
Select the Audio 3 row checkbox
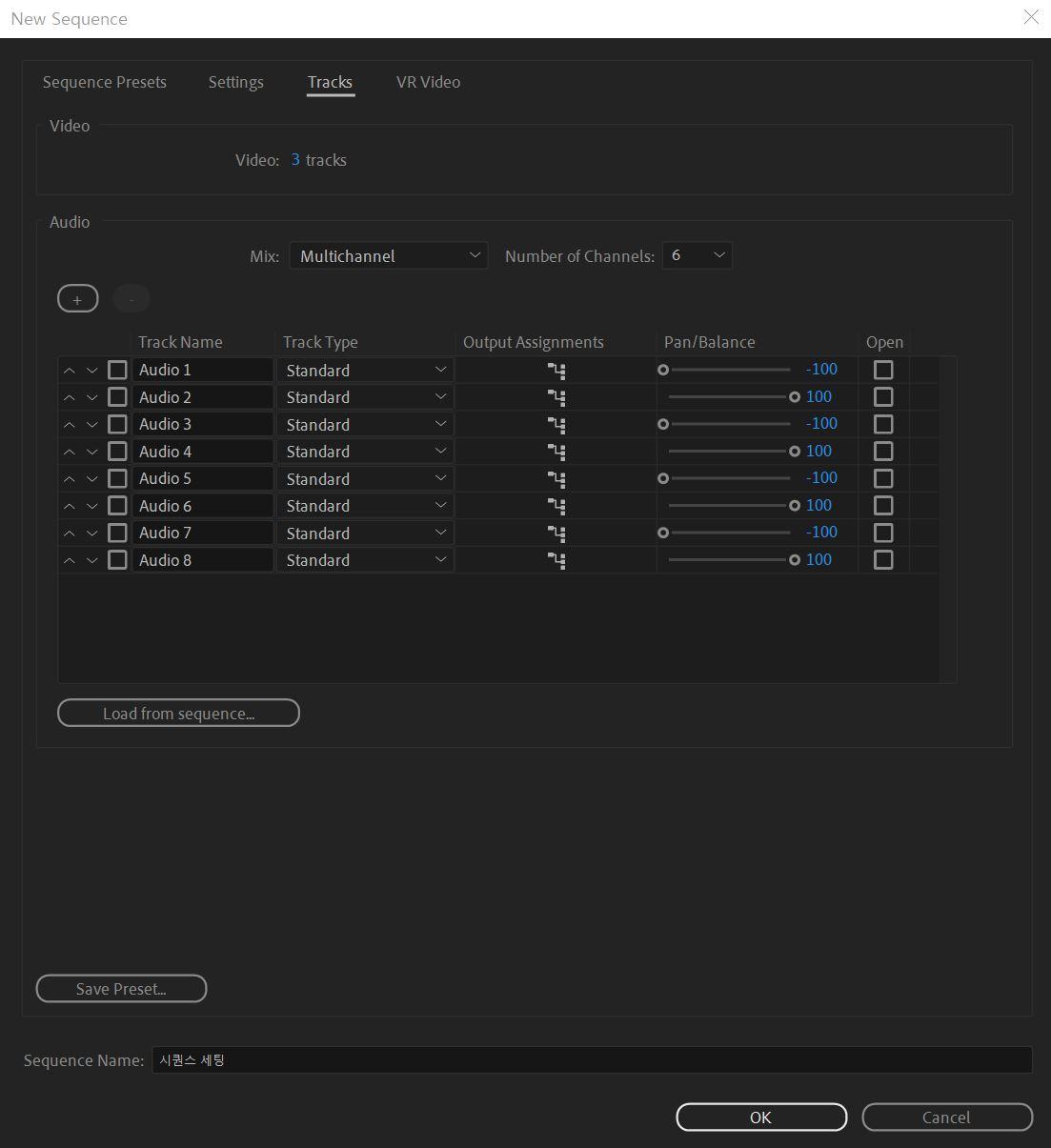click(x=117, y=424)
